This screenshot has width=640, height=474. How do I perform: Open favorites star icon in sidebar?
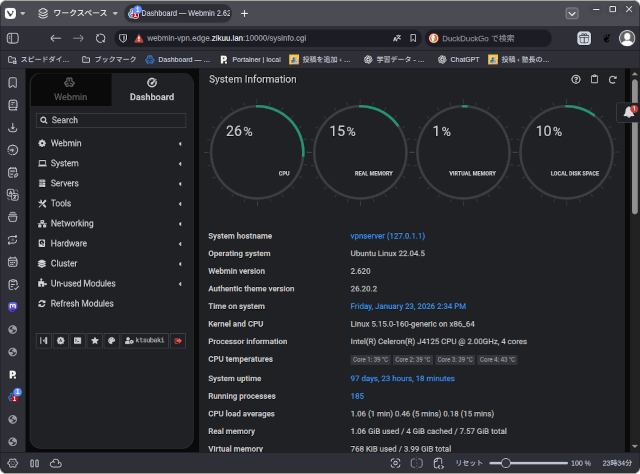(95, 341)
